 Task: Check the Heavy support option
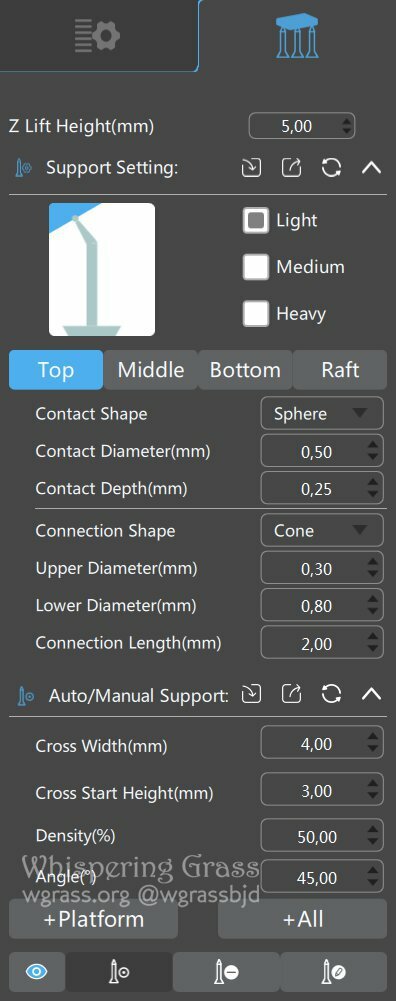[256, 313]
